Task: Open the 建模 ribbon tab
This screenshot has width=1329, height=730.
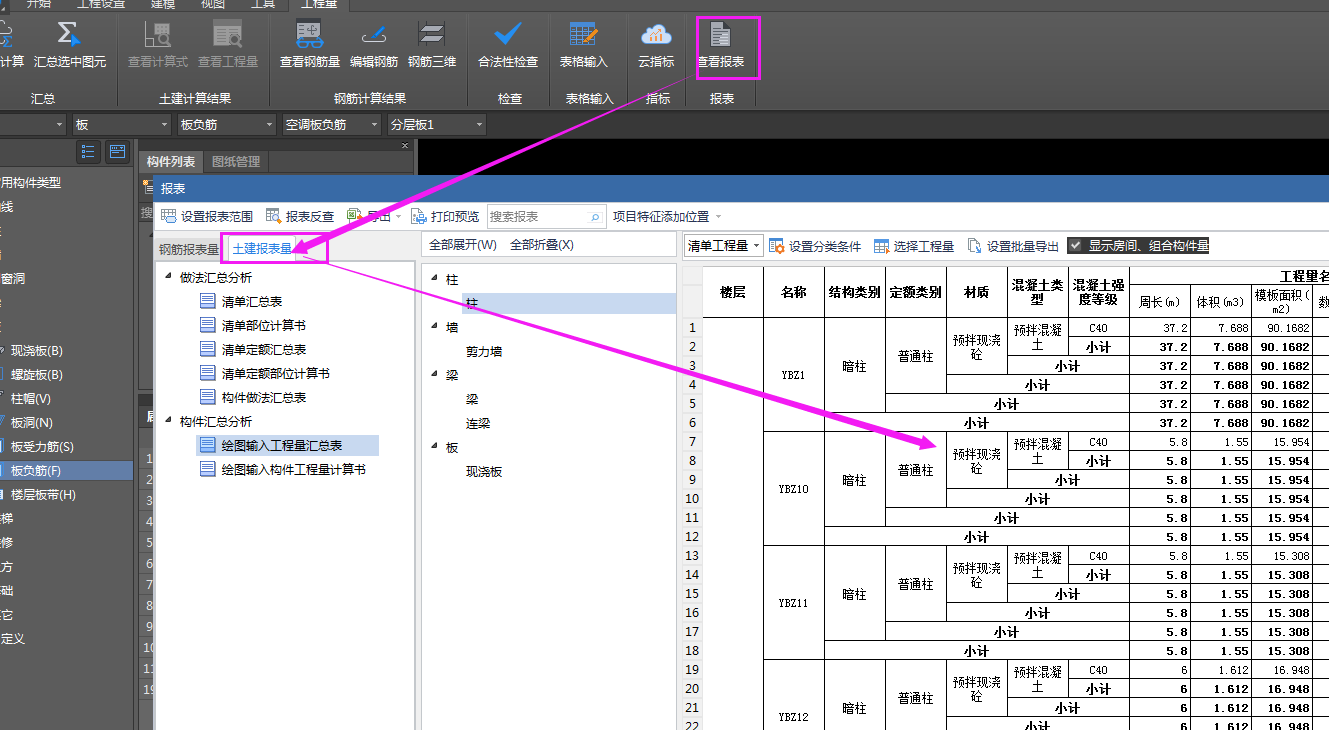Action: pos(163,4)
